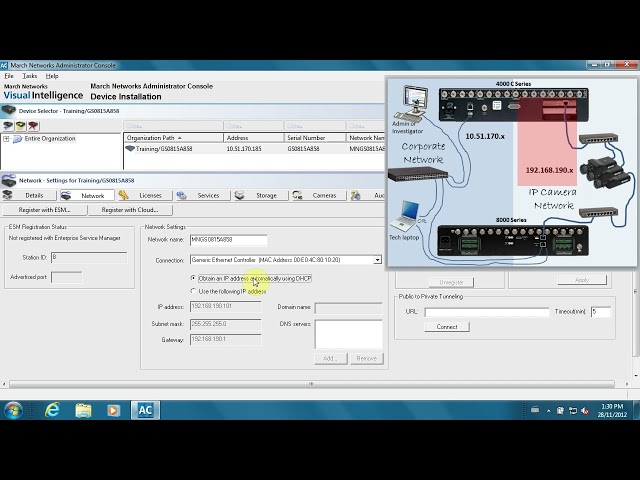The image size is (640, 480).
Task: Click the Entire Organization tree label
Action: [x=50, y=139]
